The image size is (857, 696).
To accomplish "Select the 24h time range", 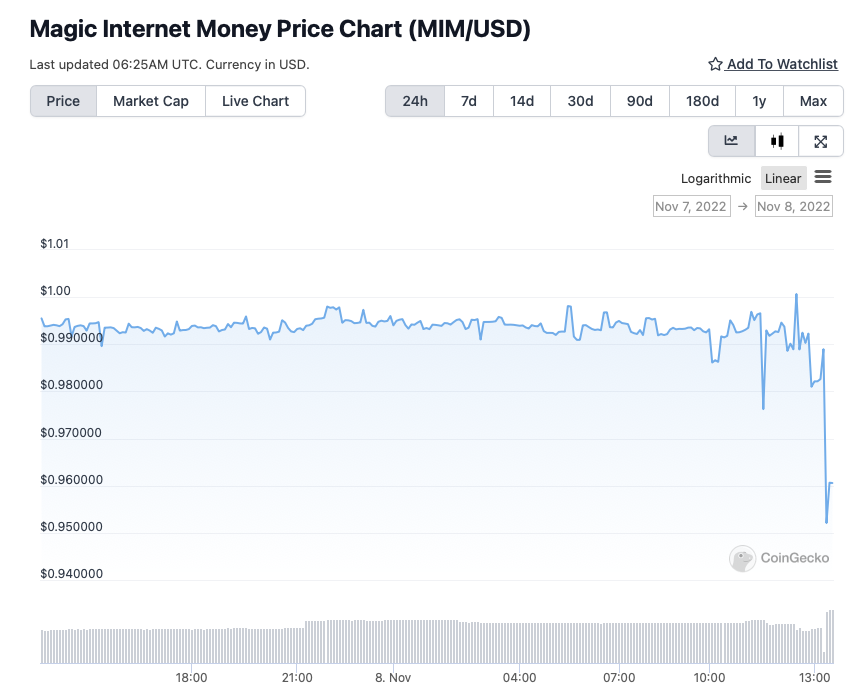I will point(415,101).
